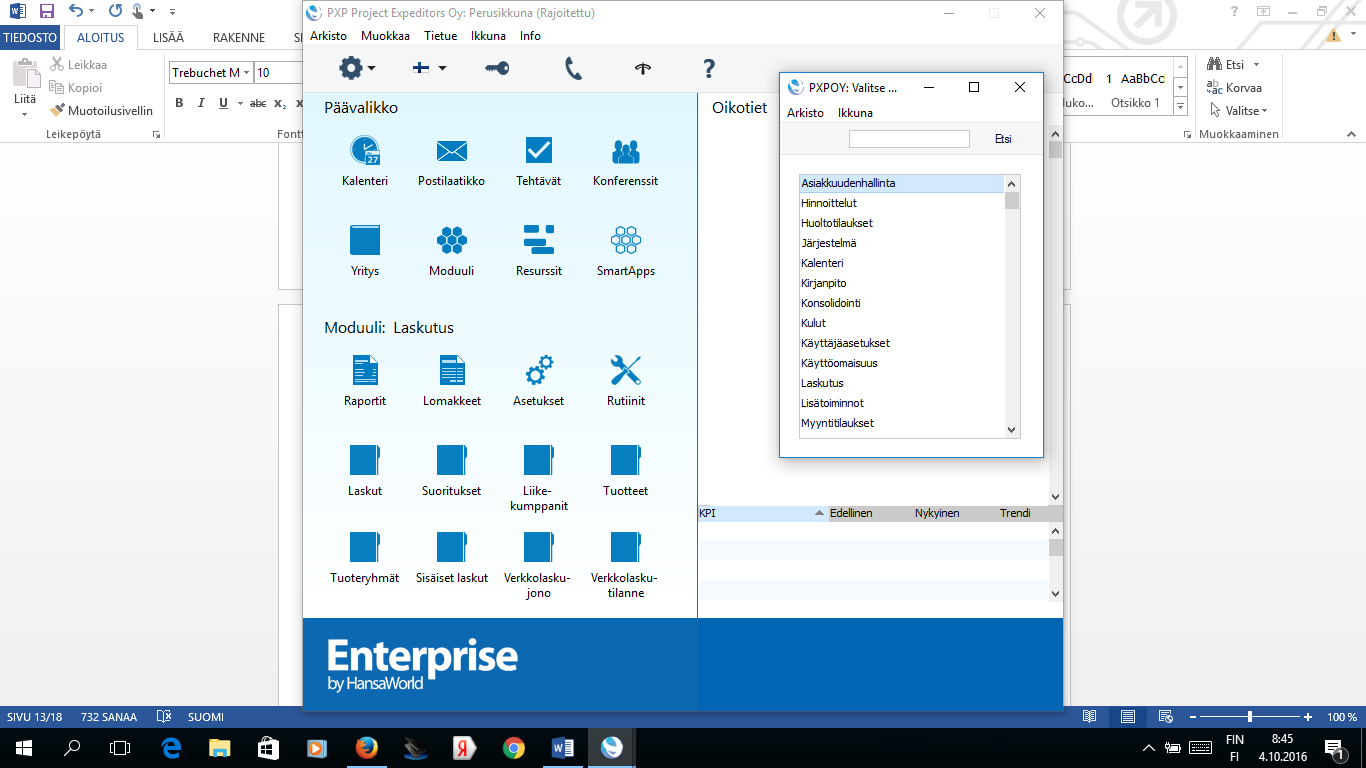Click Word zoom slider handle
This screenshot has height=768, width=1366.
[1250, 717]
